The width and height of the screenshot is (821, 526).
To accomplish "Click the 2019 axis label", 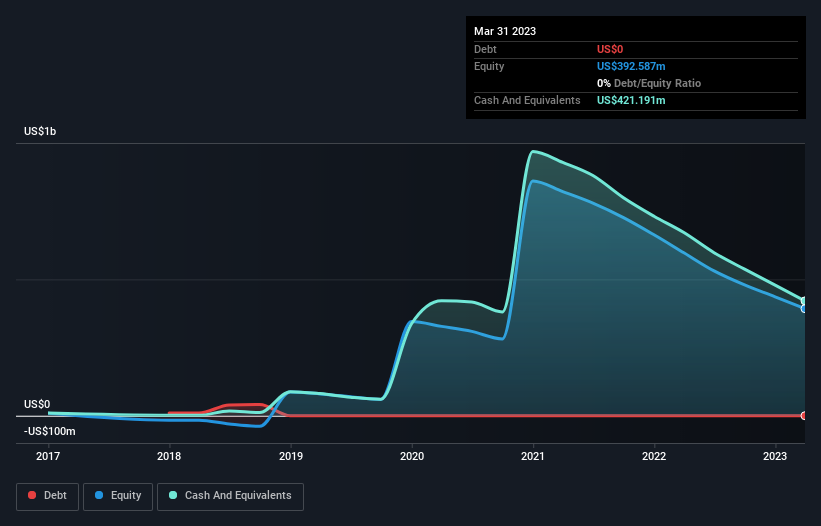I will tap(291, 456).
